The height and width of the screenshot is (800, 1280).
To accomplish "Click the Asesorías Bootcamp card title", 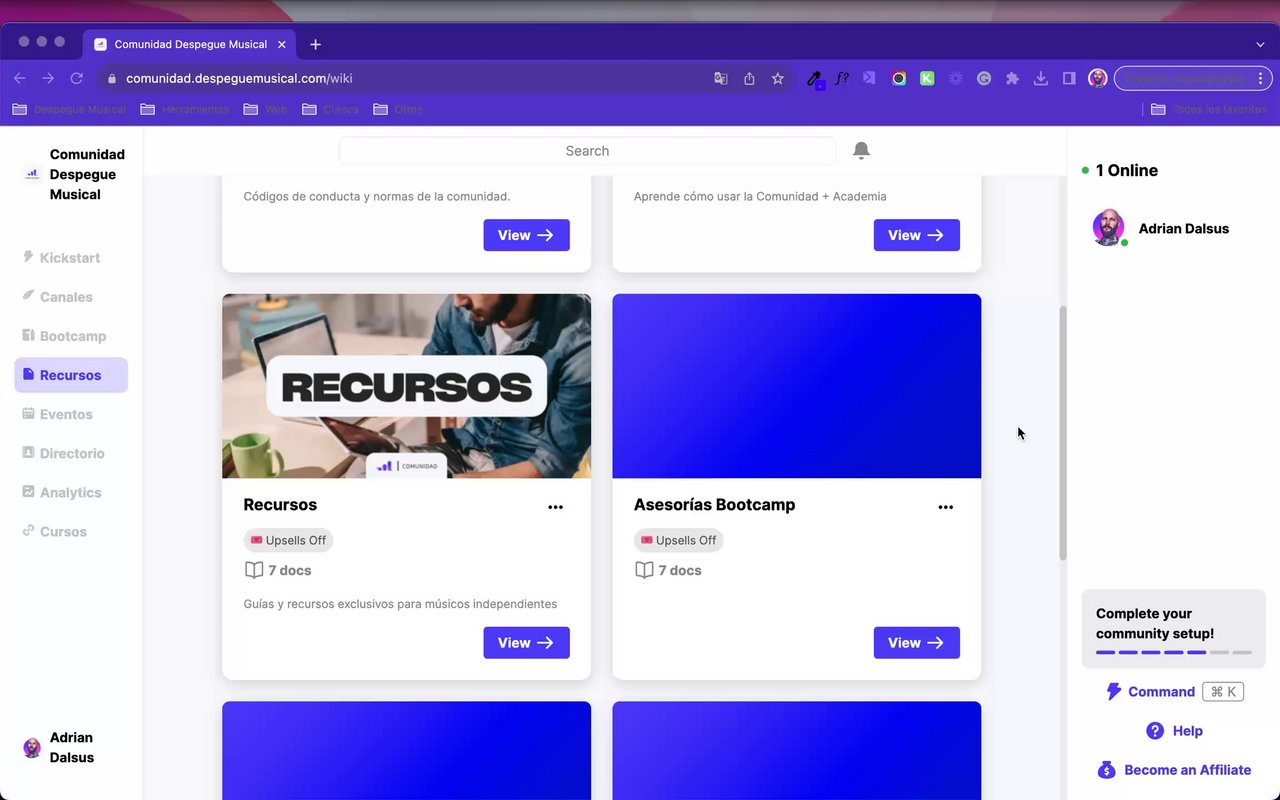I will pyautogui.click(x=714, y=505).
